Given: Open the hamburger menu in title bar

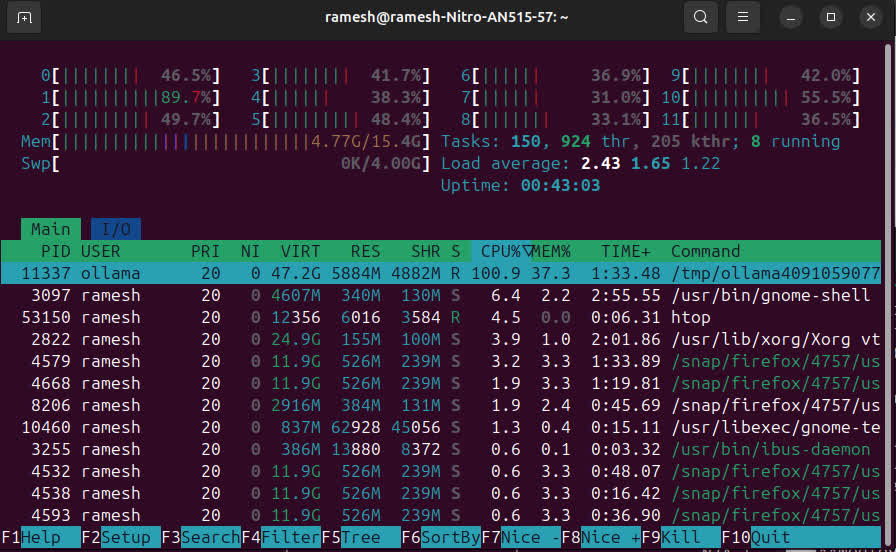Looking at the screenshot, I should pos(742,17).
